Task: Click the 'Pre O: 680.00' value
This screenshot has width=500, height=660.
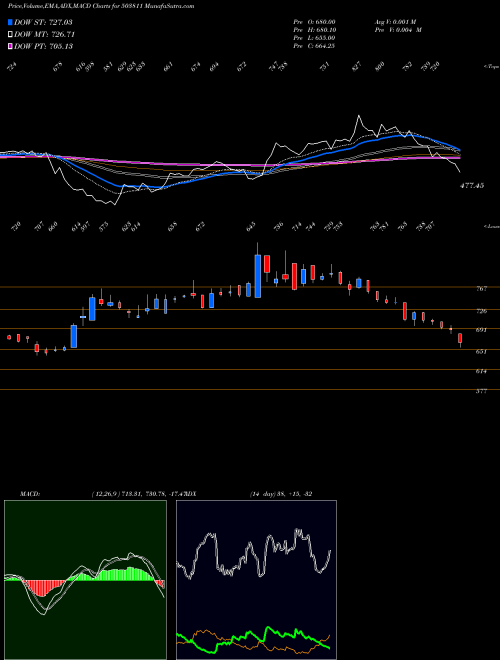Action: click(314, 22)
